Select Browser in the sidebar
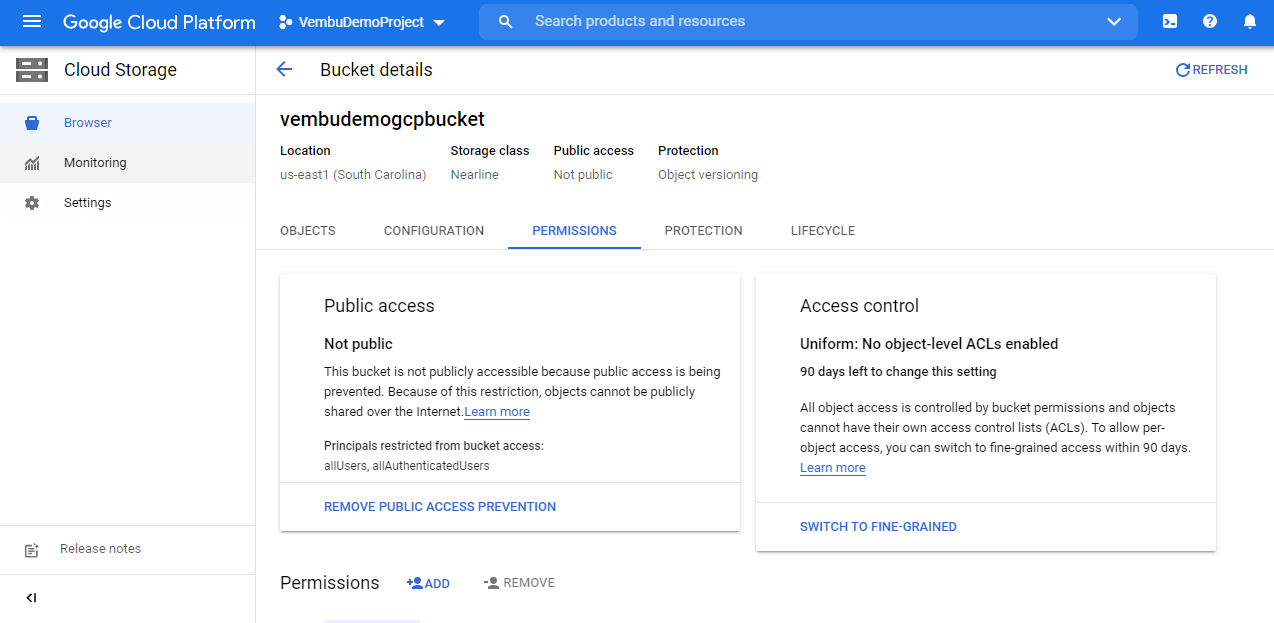This screenshot has height=623, width=1274. 127,123
